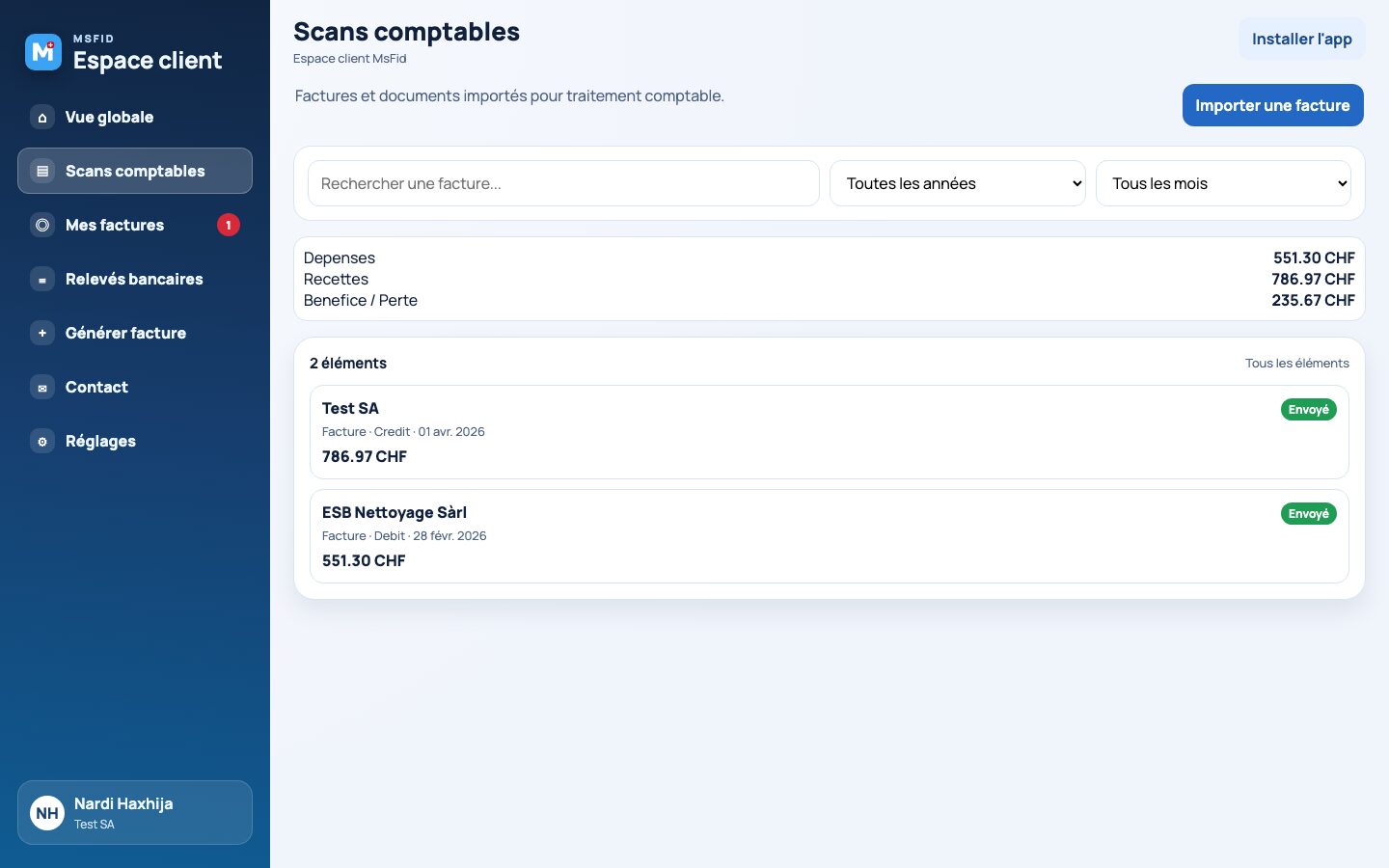Click the Benefice / Perte label
Image resolution: width=1389 pixels, height=868 pixels.
tap(361, 300)
